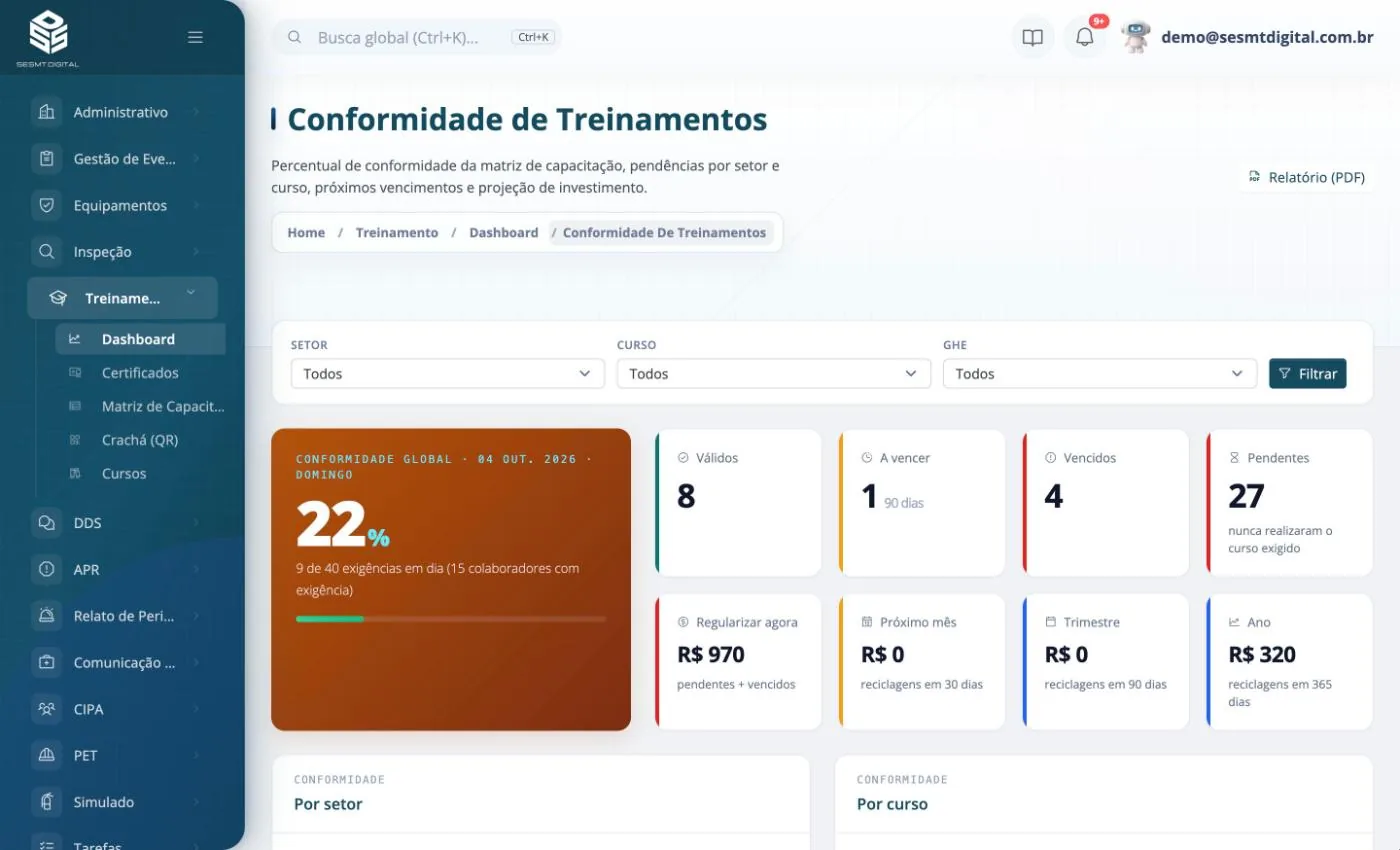Screen dimensions: 1400x850
Task: Click the Relato de Perigo siren icon
Action: coord(46,616)
